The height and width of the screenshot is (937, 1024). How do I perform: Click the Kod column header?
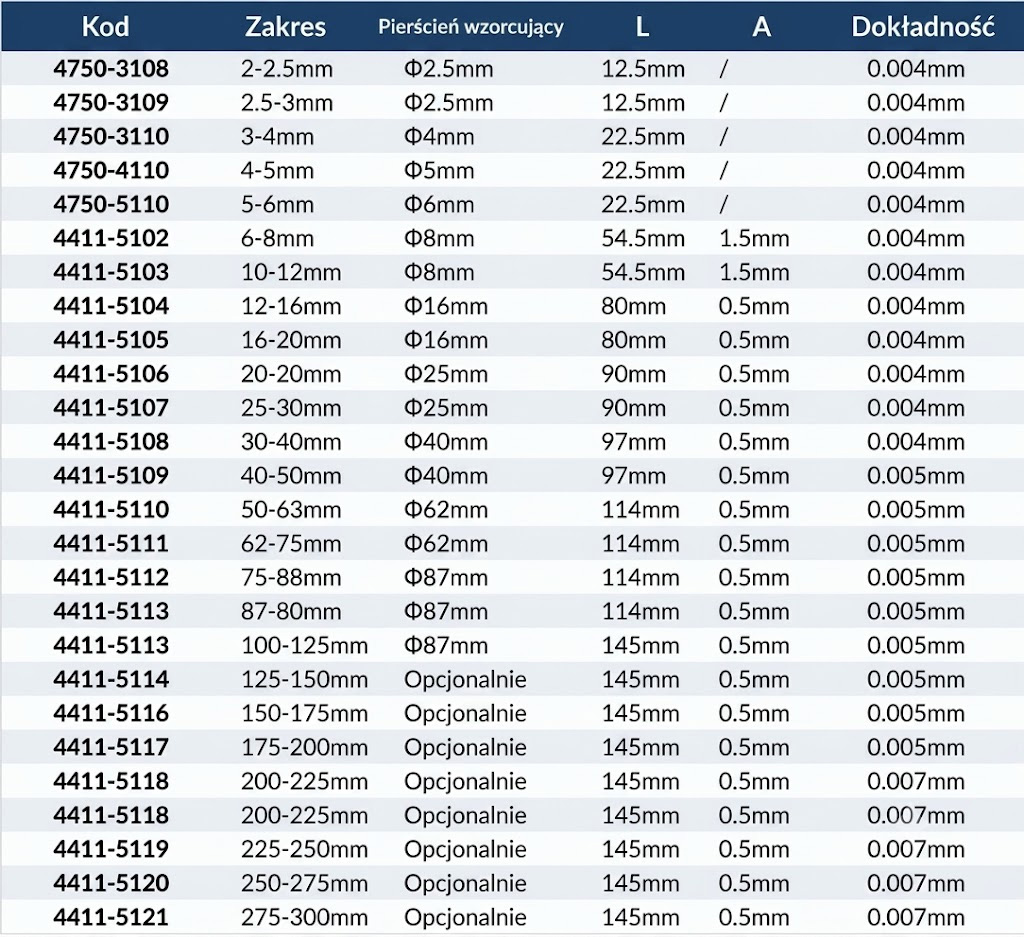coord(105,27)
